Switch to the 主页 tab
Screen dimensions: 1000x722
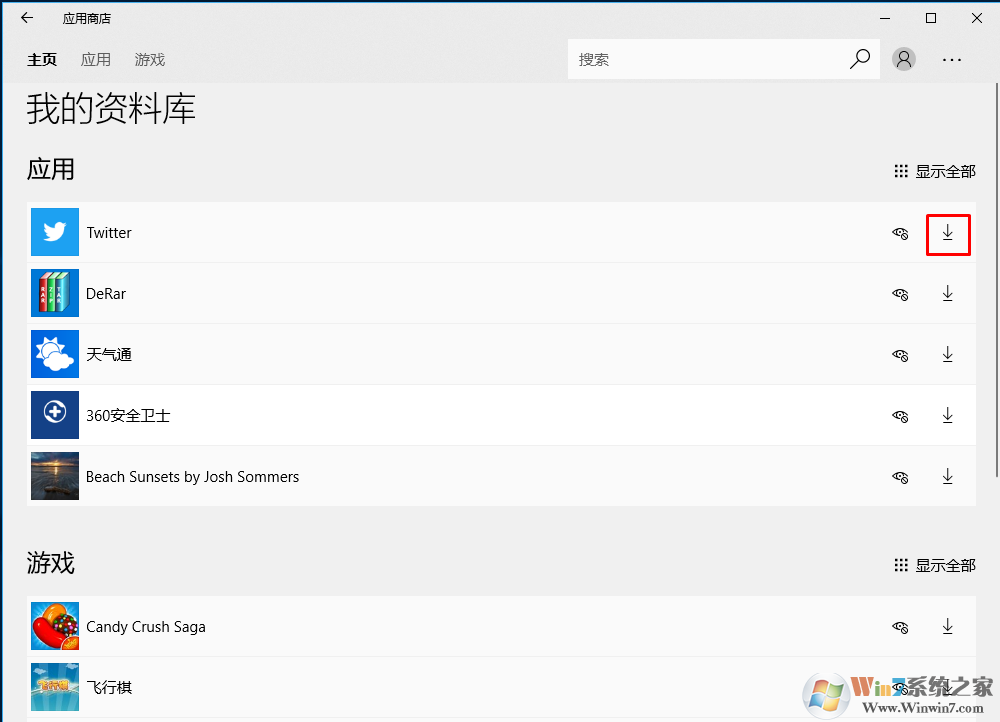point(42,59)
